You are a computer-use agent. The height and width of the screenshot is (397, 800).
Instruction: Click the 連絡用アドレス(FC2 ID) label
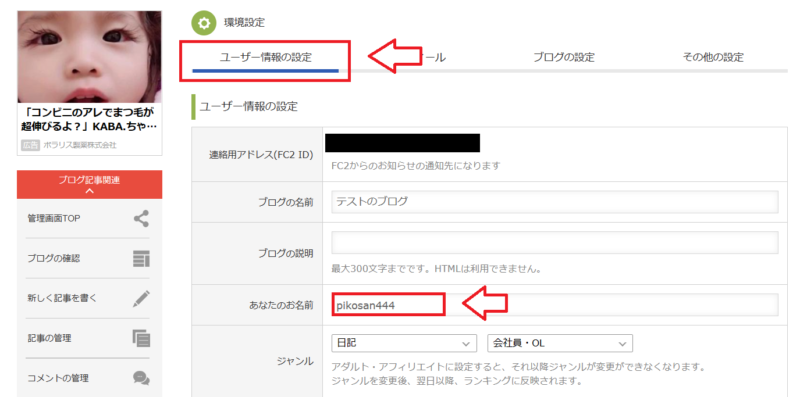261,155
